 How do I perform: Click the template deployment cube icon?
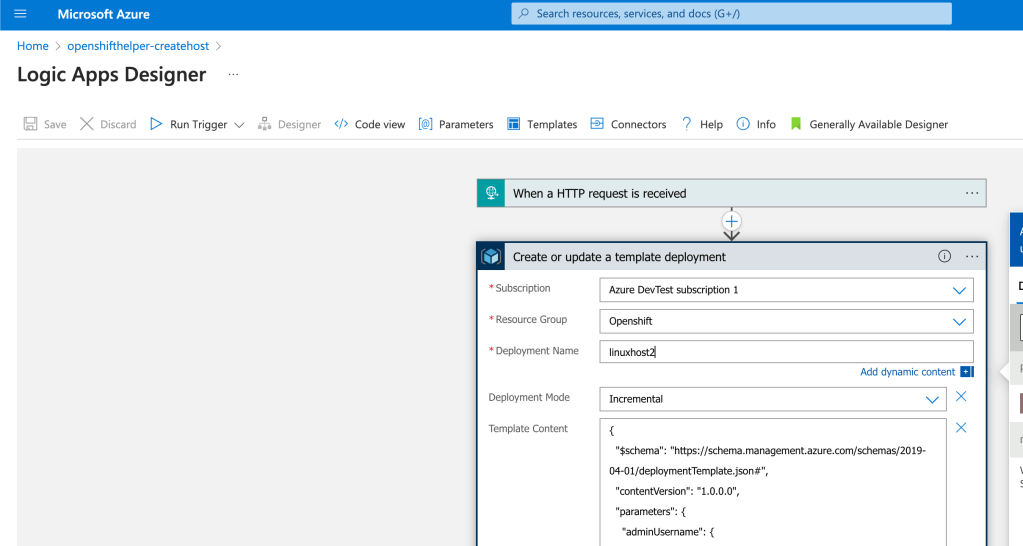coord(491,256)
